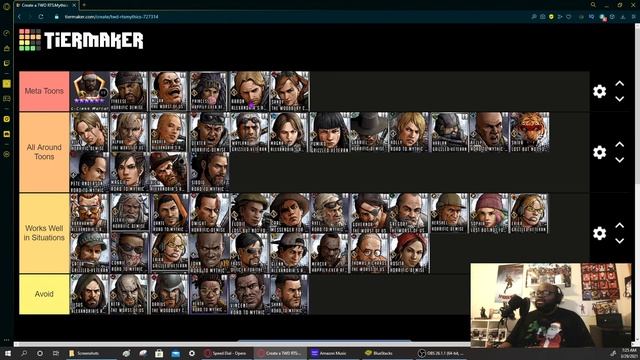Select the Beta Worst of Us card
Viewport: 640px width, 360px height.
[129, 294]
